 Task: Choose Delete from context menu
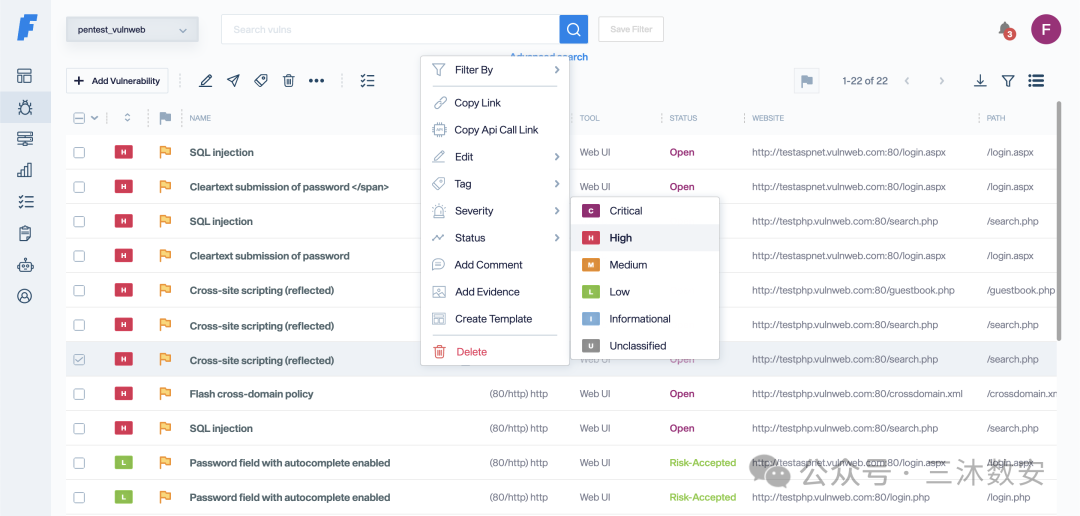(495, 351)
